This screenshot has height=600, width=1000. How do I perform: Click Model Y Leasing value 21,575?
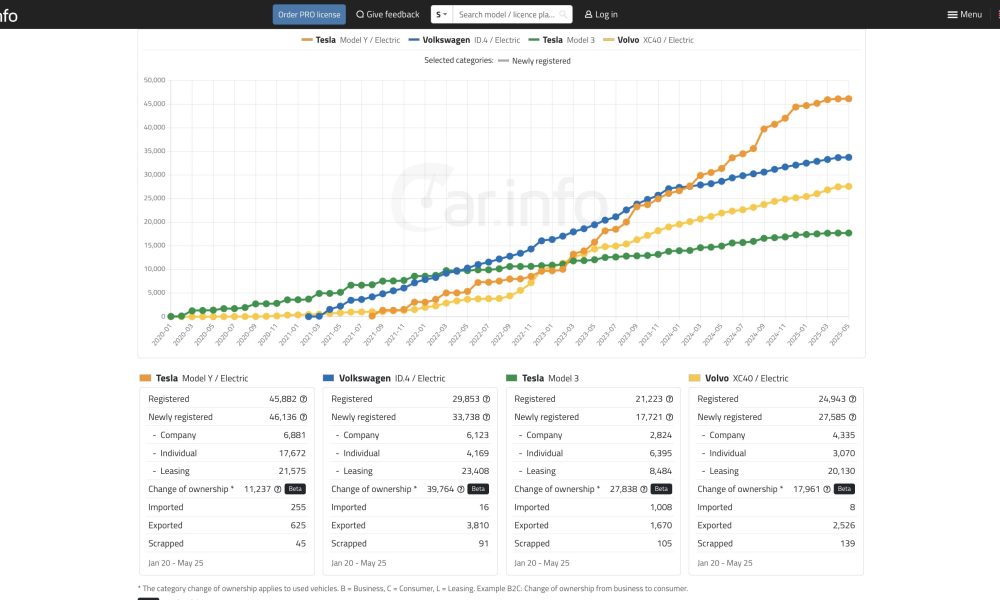(x=292, y=471)
